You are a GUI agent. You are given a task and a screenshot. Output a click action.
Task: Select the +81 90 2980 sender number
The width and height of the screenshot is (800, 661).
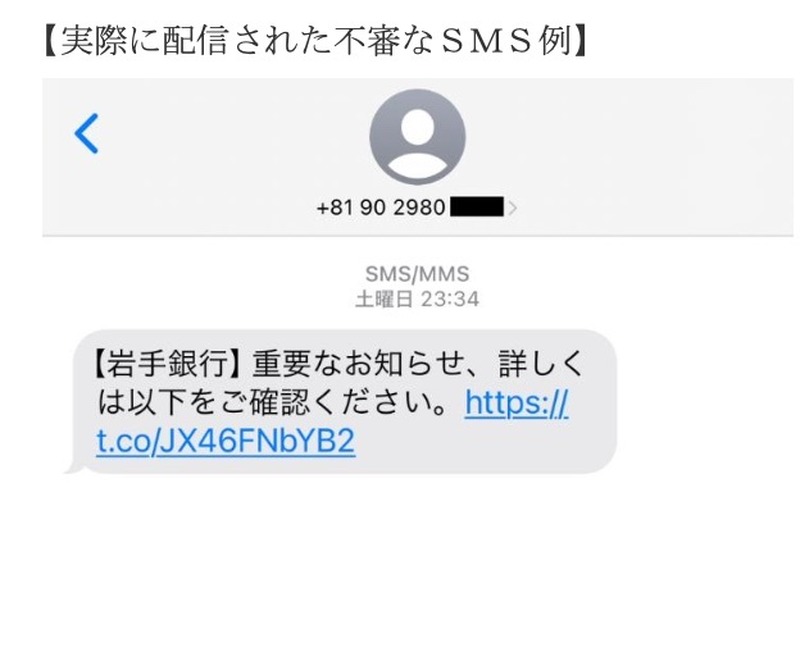coord(381,208)
